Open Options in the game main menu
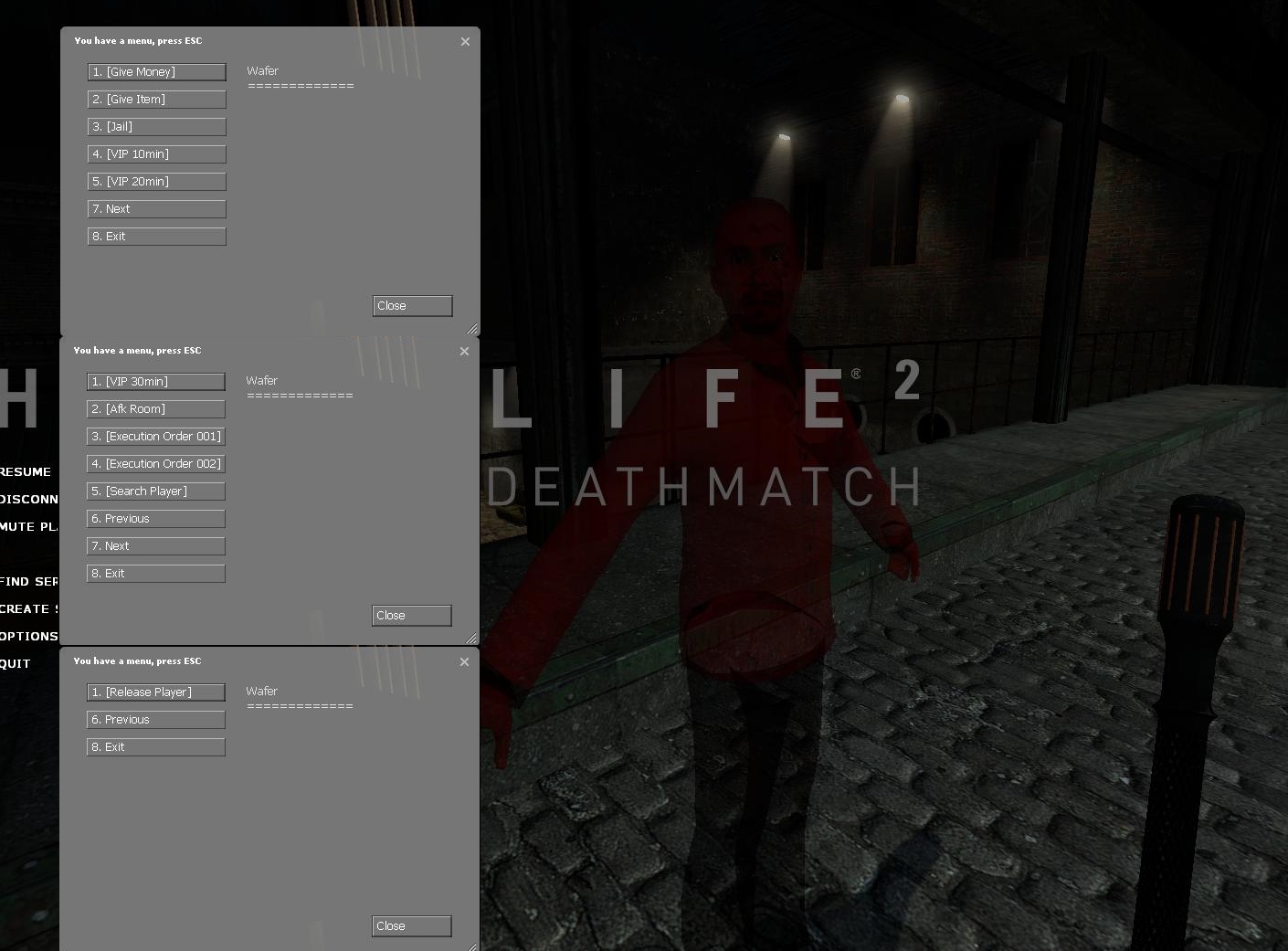The width and height of the screenshot is (1288, 951). (29, 637)
